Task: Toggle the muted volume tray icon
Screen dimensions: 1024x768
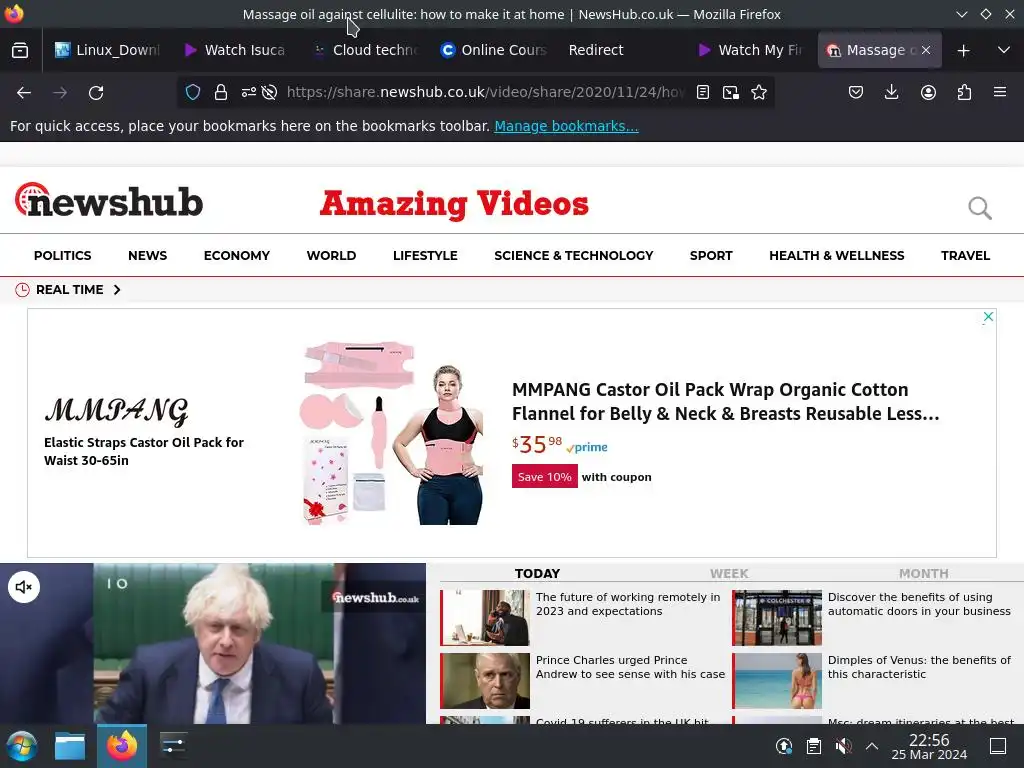Action: point(843,746)
